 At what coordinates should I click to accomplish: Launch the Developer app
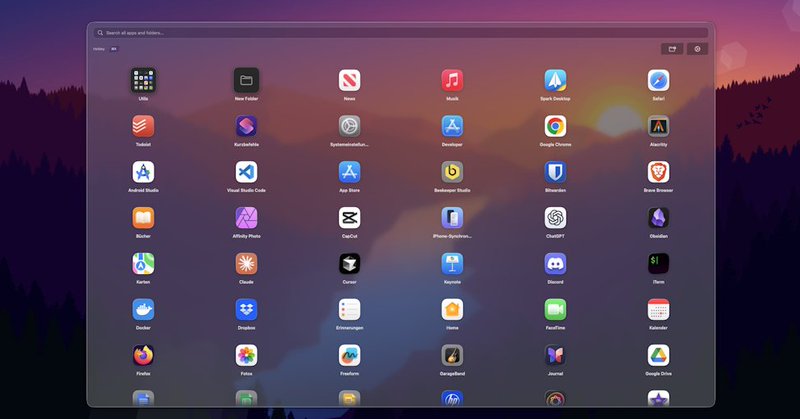(x=453, y=126)
